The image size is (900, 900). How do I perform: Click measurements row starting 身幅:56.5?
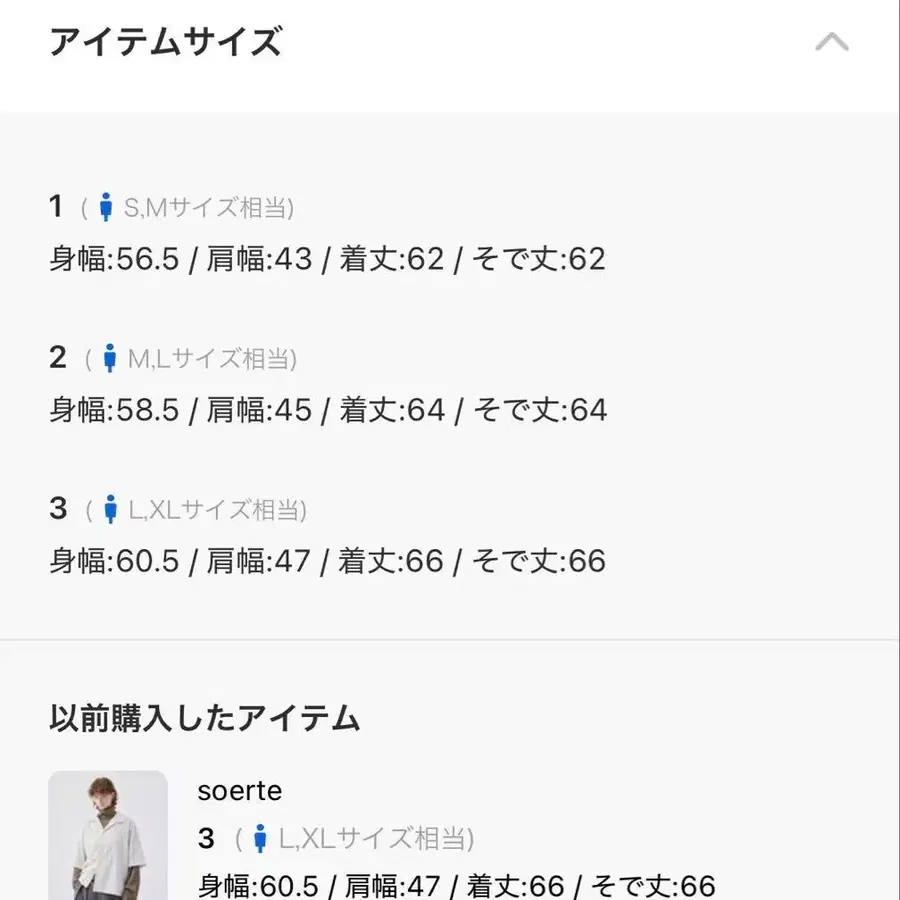click(328, 260)
